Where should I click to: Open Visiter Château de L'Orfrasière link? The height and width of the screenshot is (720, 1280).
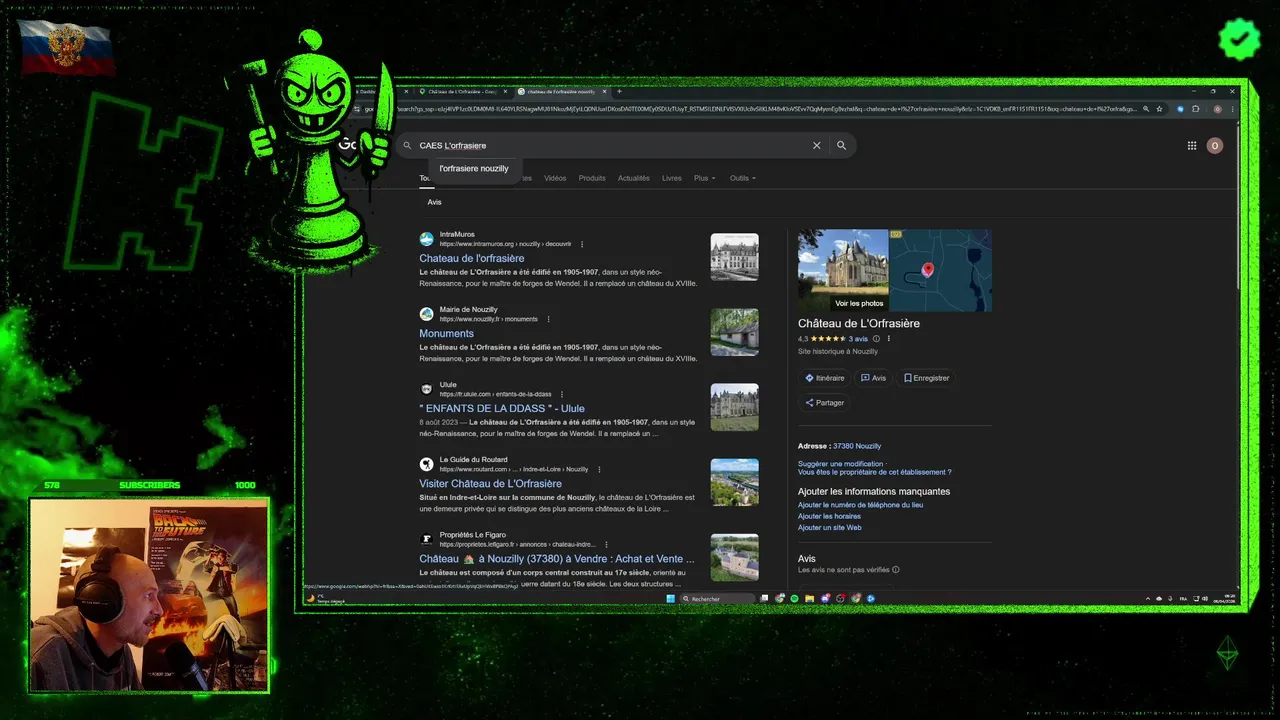pyautogui.click(x=490, y=483)
